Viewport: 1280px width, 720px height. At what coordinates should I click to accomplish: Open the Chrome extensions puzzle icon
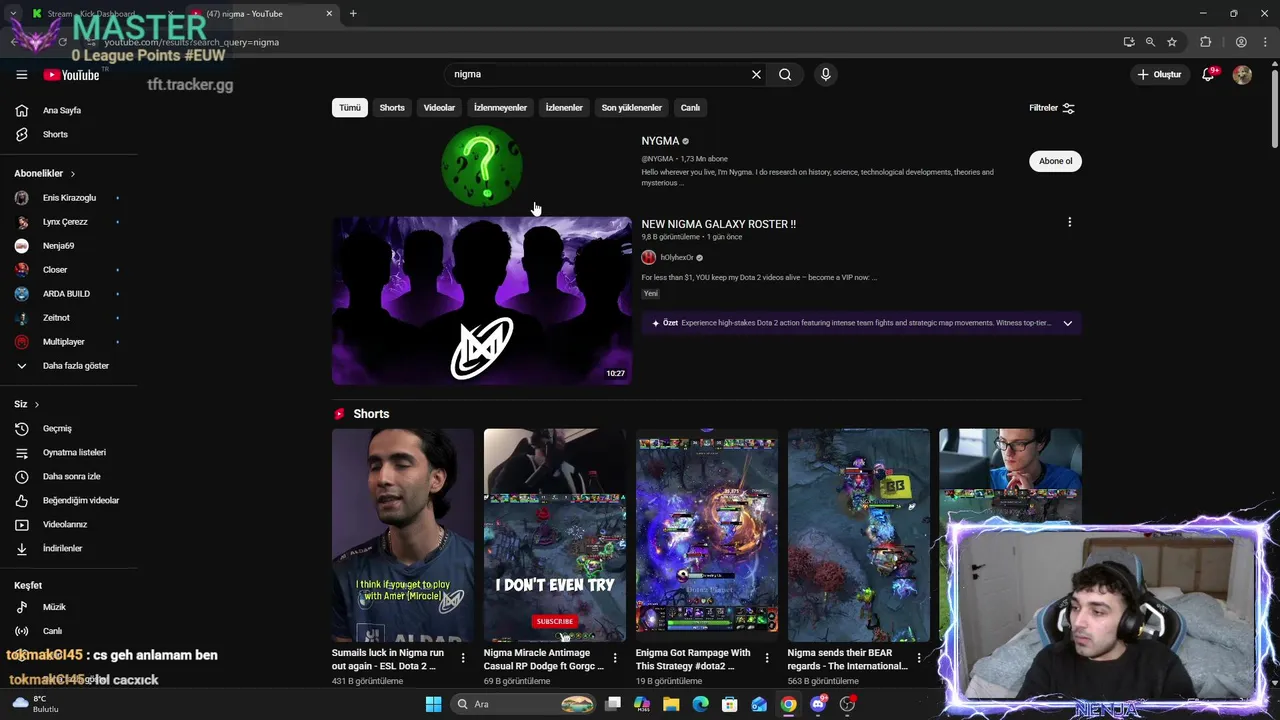tap(1205, 42)
